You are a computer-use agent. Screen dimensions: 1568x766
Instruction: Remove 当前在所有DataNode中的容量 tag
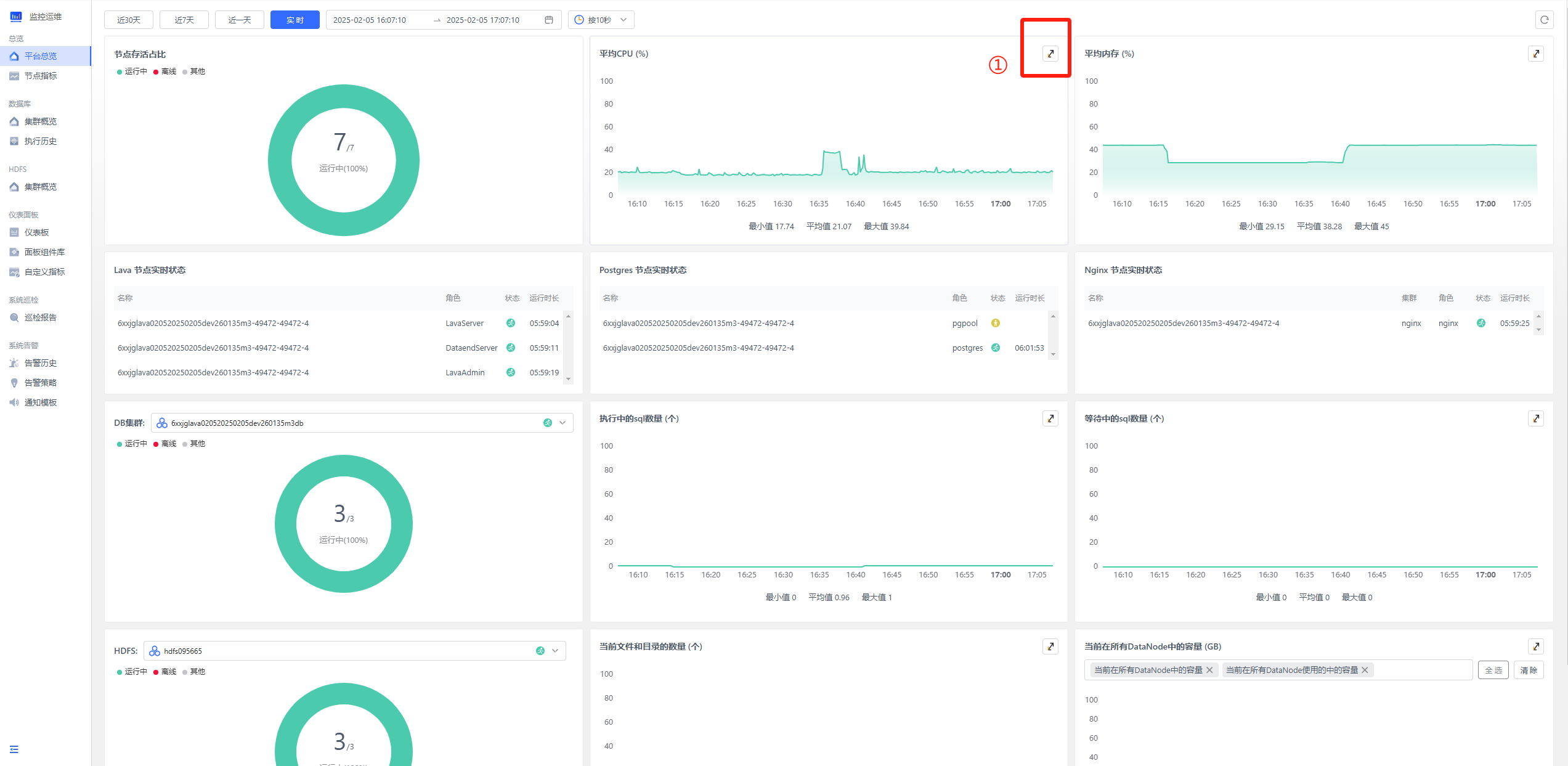(1209, 670)
